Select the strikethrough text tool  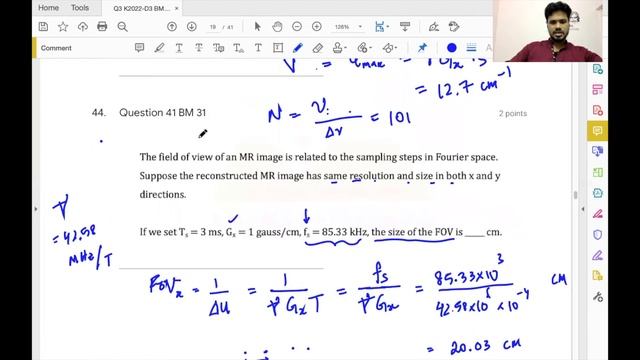(x=199, y=48)
